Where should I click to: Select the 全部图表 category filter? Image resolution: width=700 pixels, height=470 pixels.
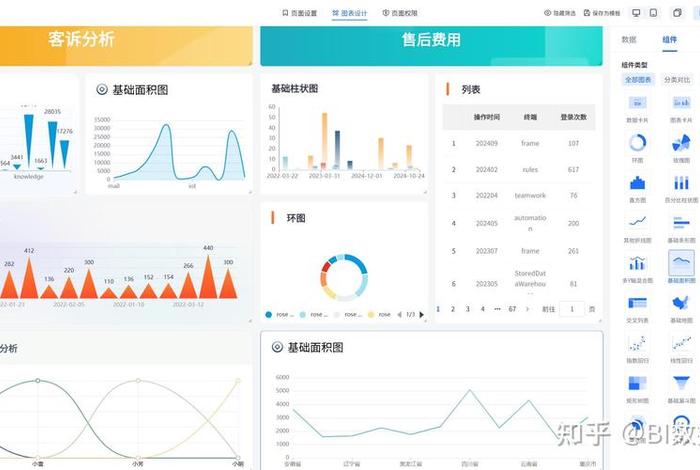pos(638,80)
